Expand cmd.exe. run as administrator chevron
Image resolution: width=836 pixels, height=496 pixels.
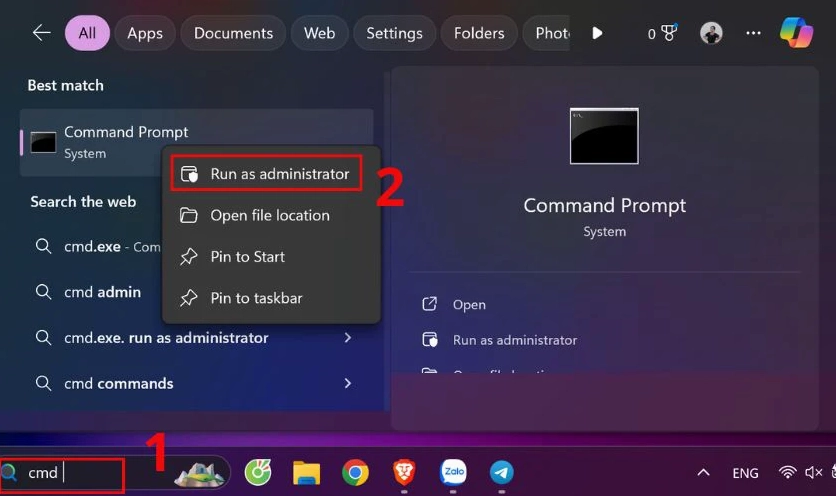coord(348,338)
